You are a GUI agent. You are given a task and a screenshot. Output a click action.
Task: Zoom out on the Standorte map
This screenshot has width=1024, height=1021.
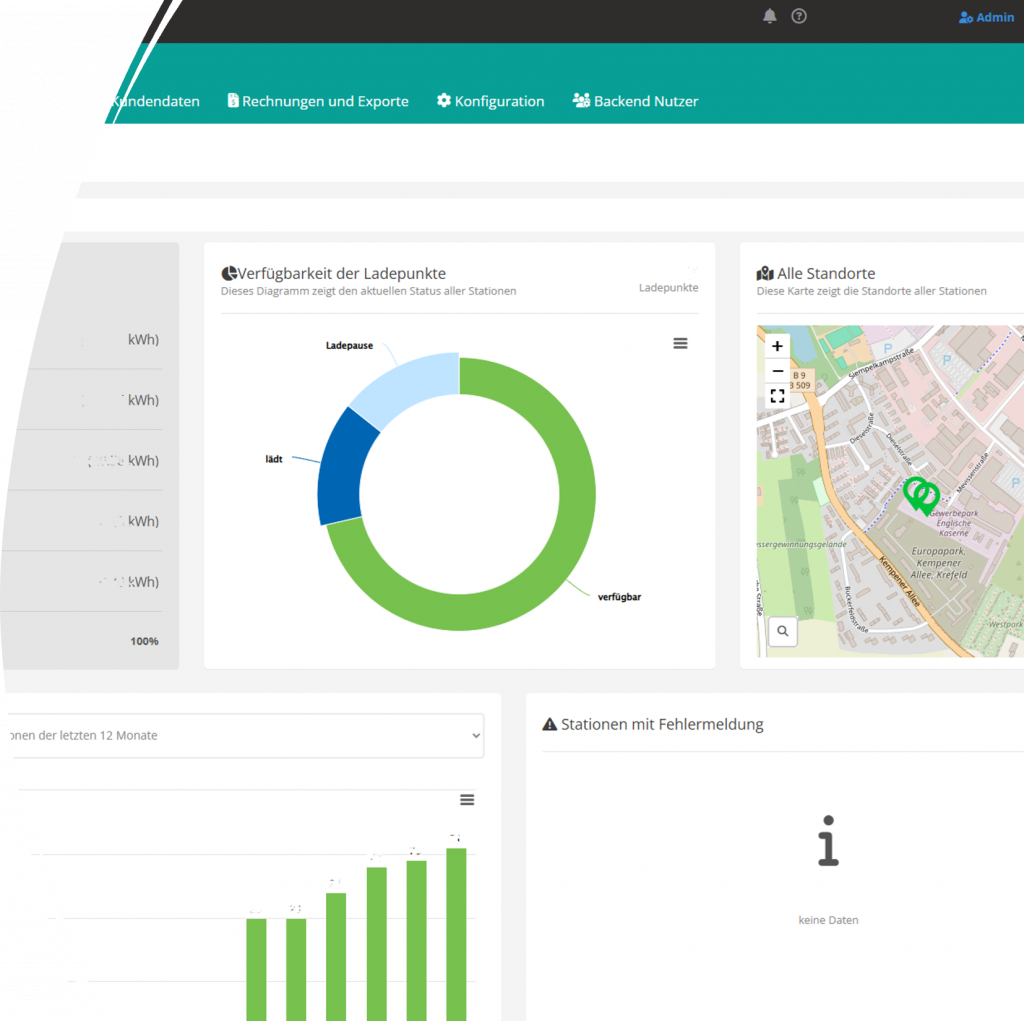[x=777, y=371]
